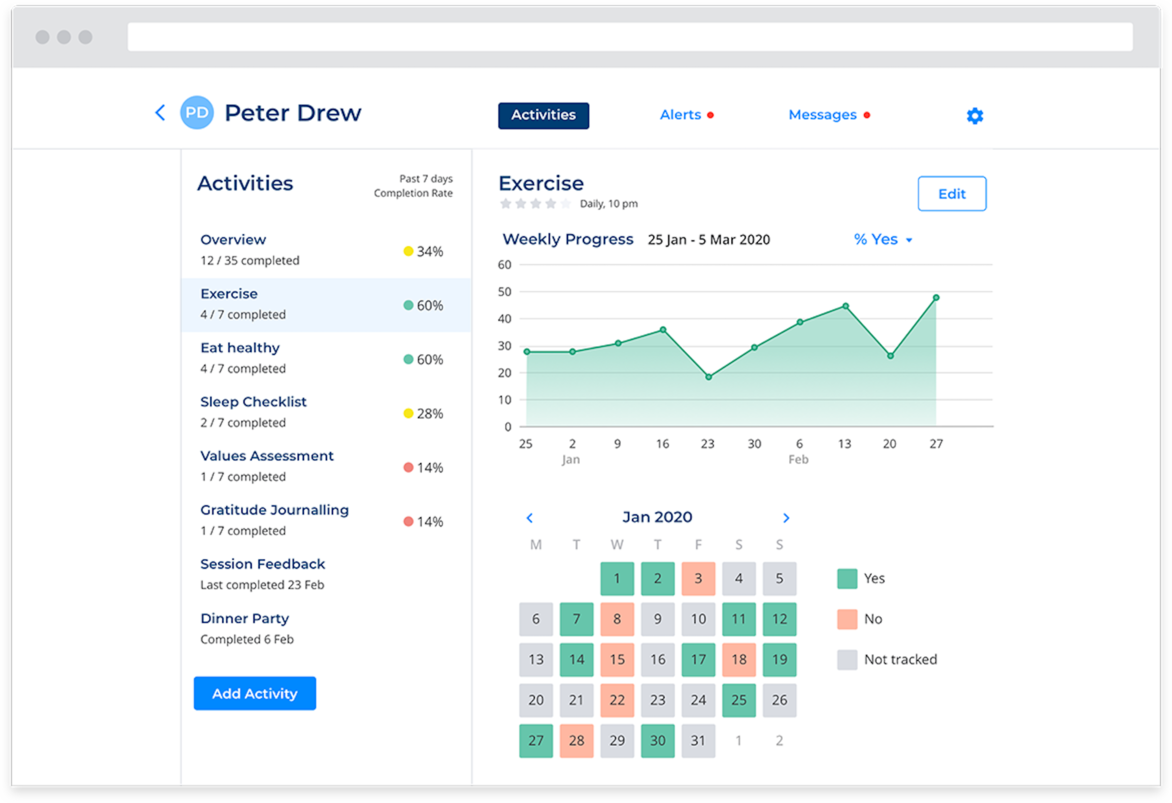
Task: Toggle calendar day 15 in January
Action: pyautogui.click(x=617, y=660)
